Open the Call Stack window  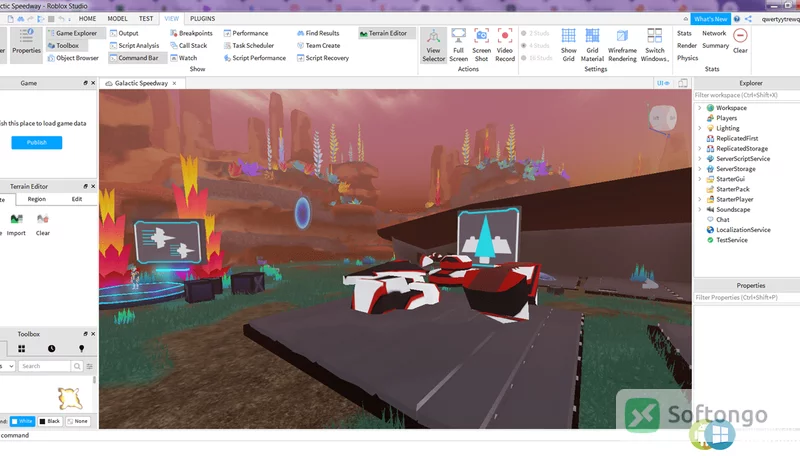188,45
